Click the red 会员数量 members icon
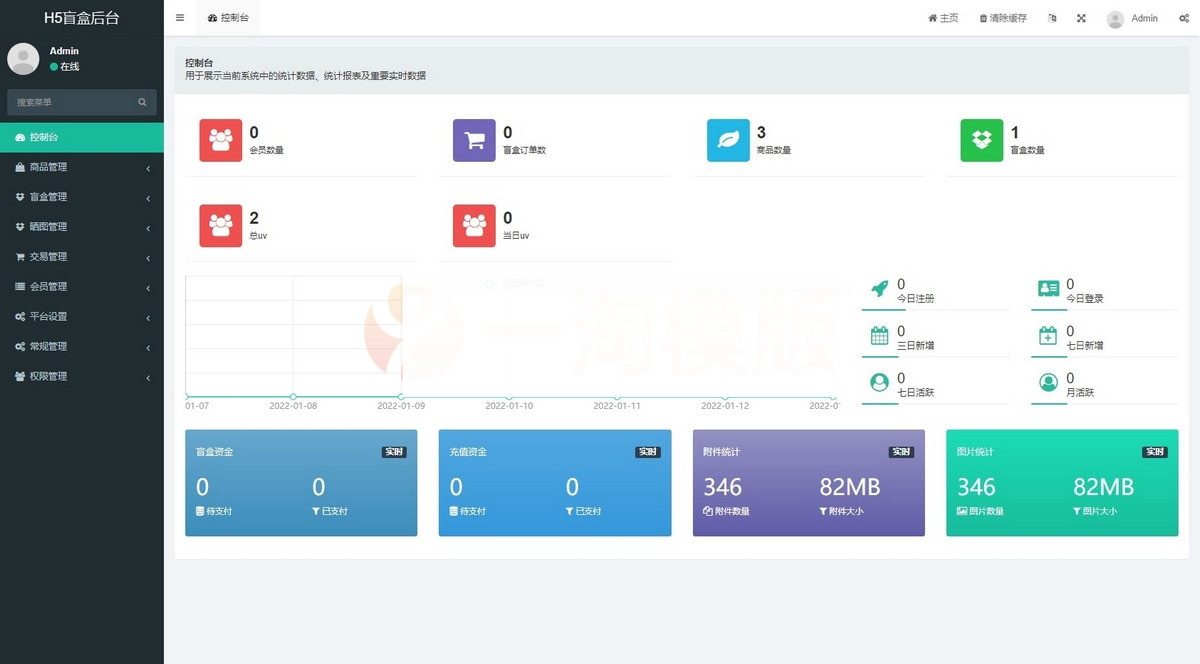The width and height of the screenshot is (1200, 664). click(x=220, y=140)
